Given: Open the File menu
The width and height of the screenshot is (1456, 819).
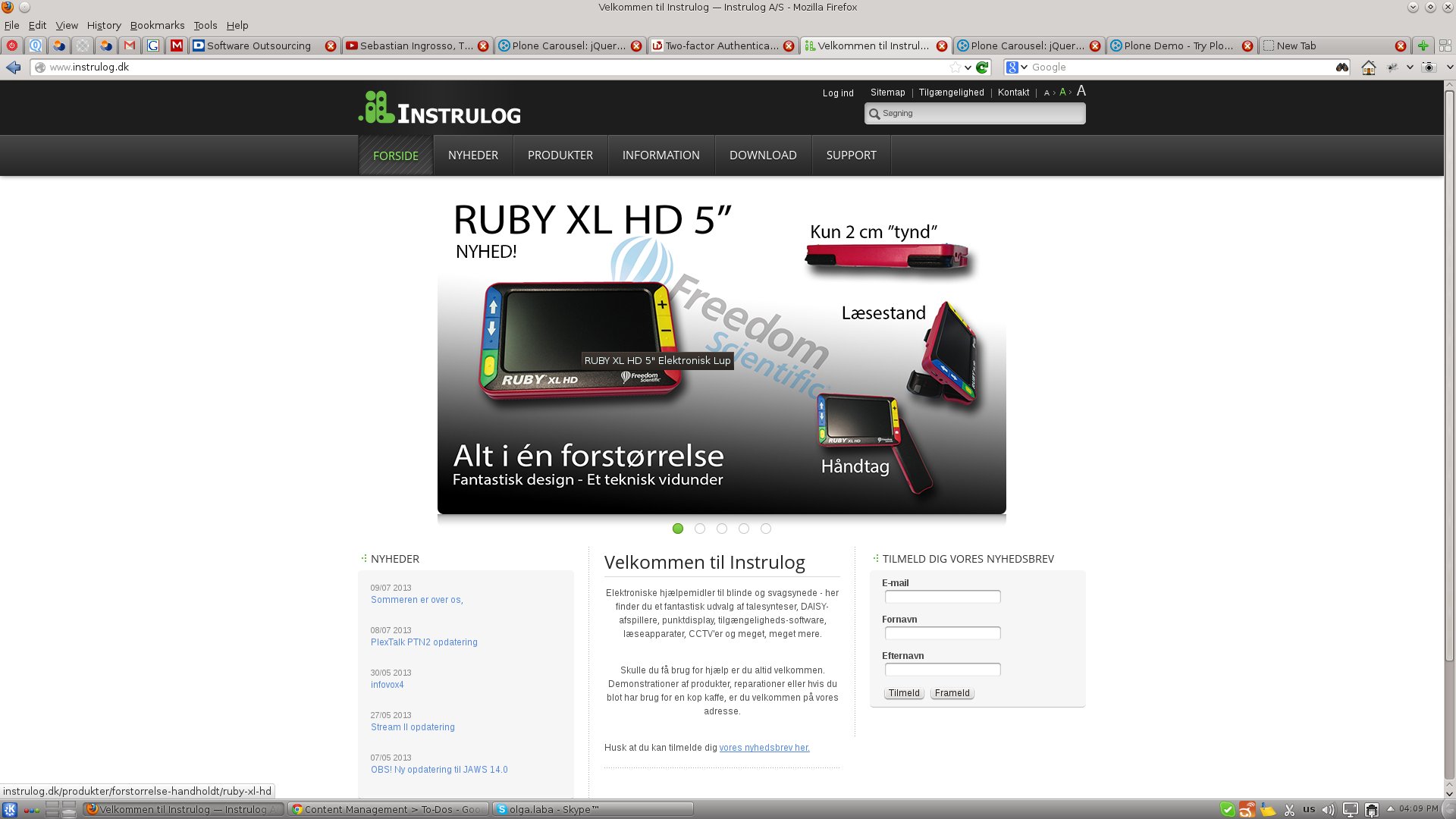Looking at the screenshot, I should pos(11,25).
